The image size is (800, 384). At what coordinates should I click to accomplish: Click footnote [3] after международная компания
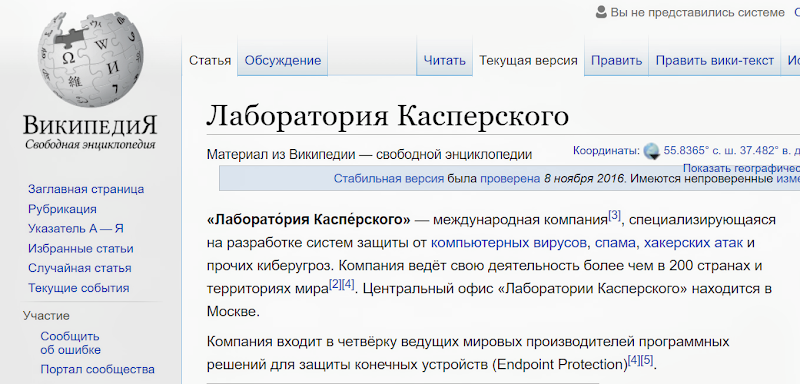pos(614,216)
